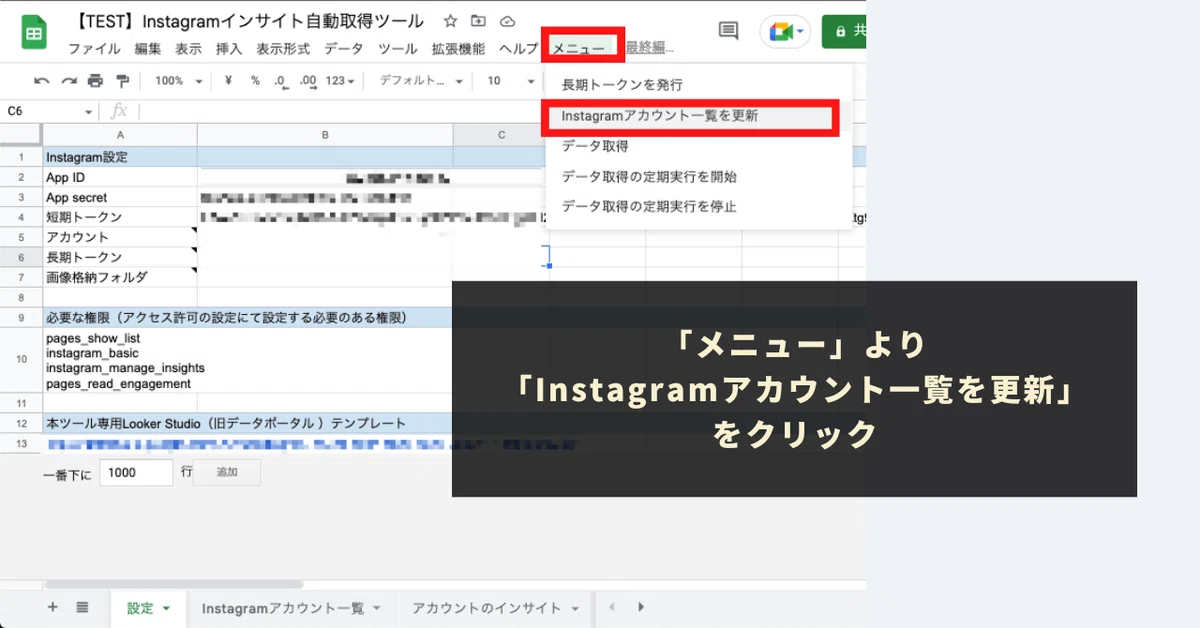Open the 123 number format dropdown
The height and width of the screenshot is (628, 1200).
tap(341, 81)
